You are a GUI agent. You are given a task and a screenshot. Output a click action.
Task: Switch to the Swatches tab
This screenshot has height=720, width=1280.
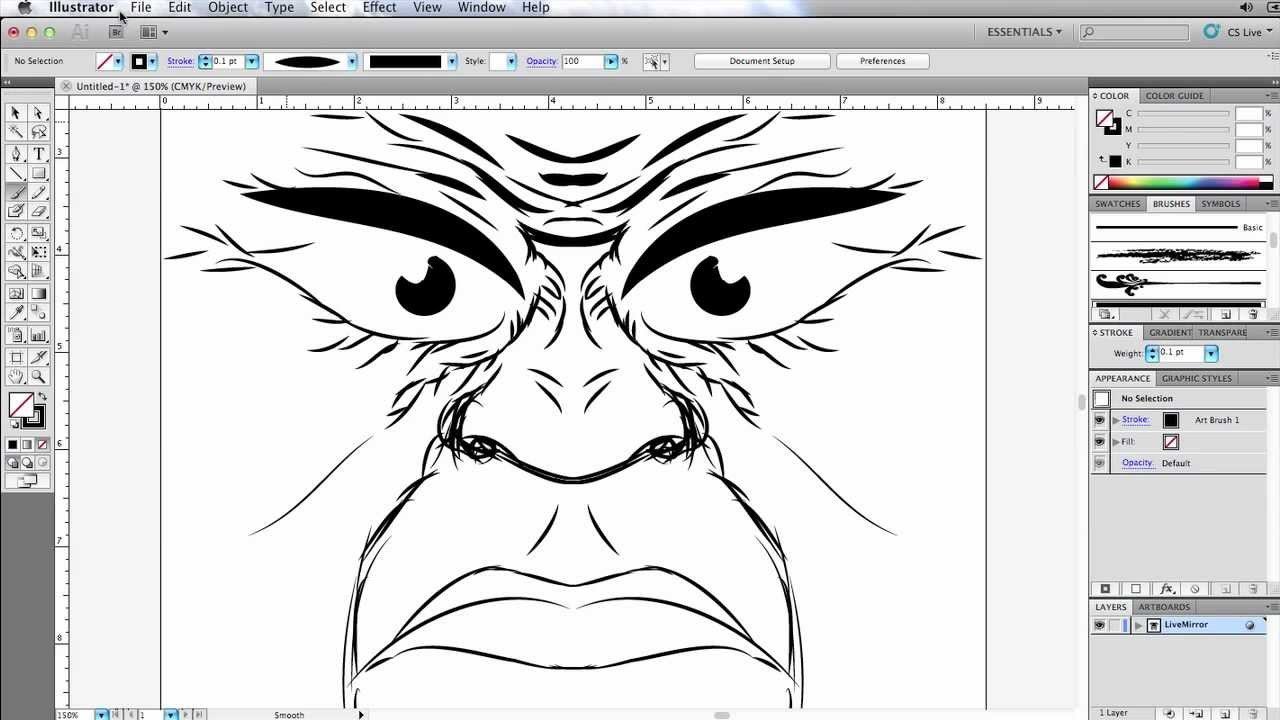(x=1117, y=204)
